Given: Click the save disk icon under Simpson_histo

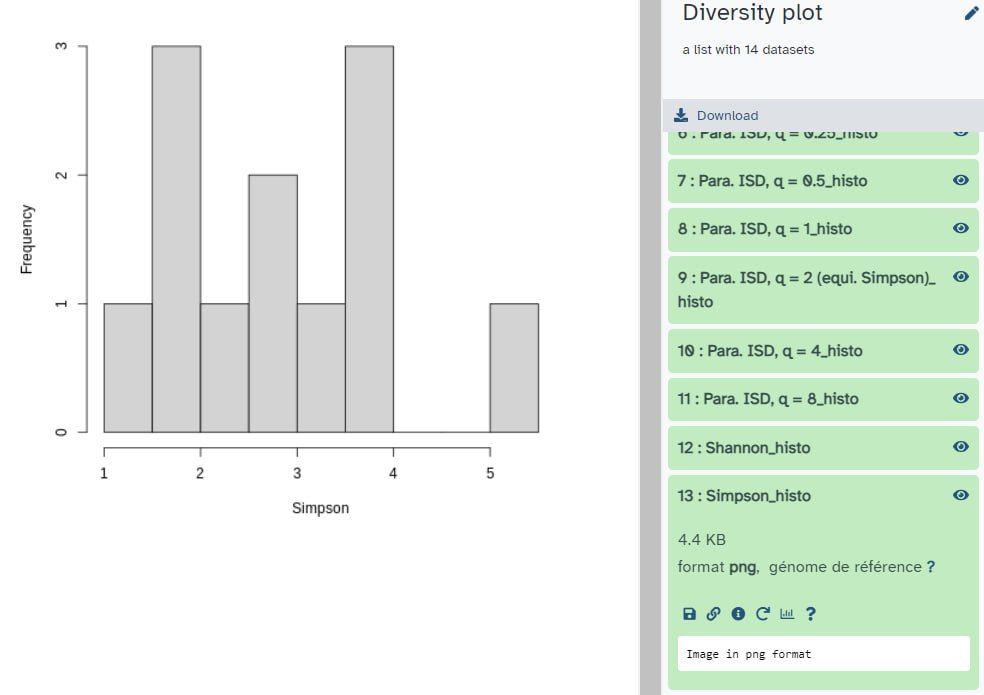Looking at the screenshot, I should point(689,613).
